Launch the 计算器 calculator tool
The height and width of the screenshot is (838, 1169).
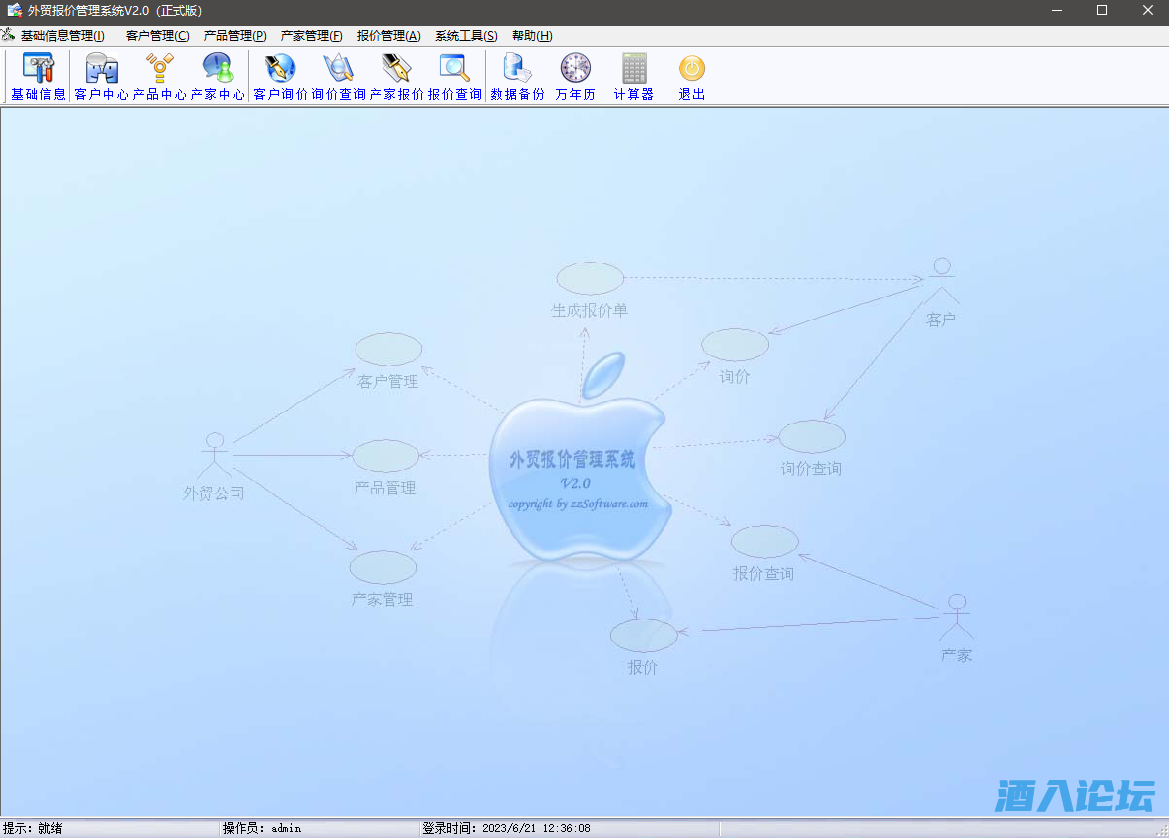pos(633,76)
